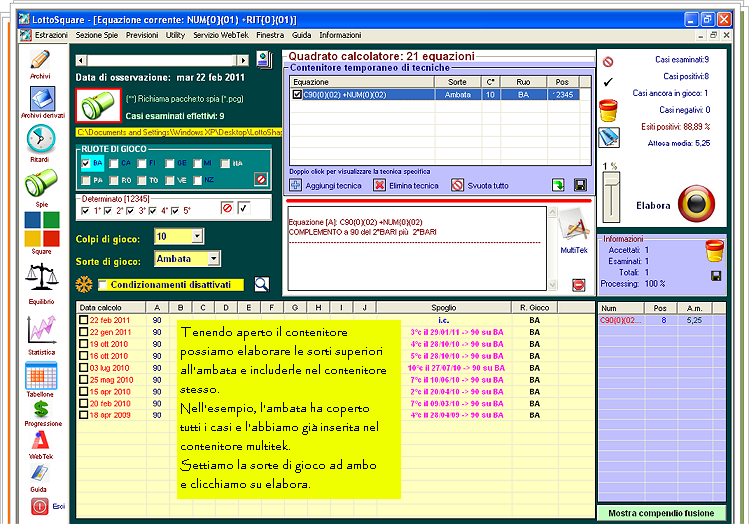Click the red jar icon in Informazioni
Screen dimensions: 749x524
tap(715, 251)
